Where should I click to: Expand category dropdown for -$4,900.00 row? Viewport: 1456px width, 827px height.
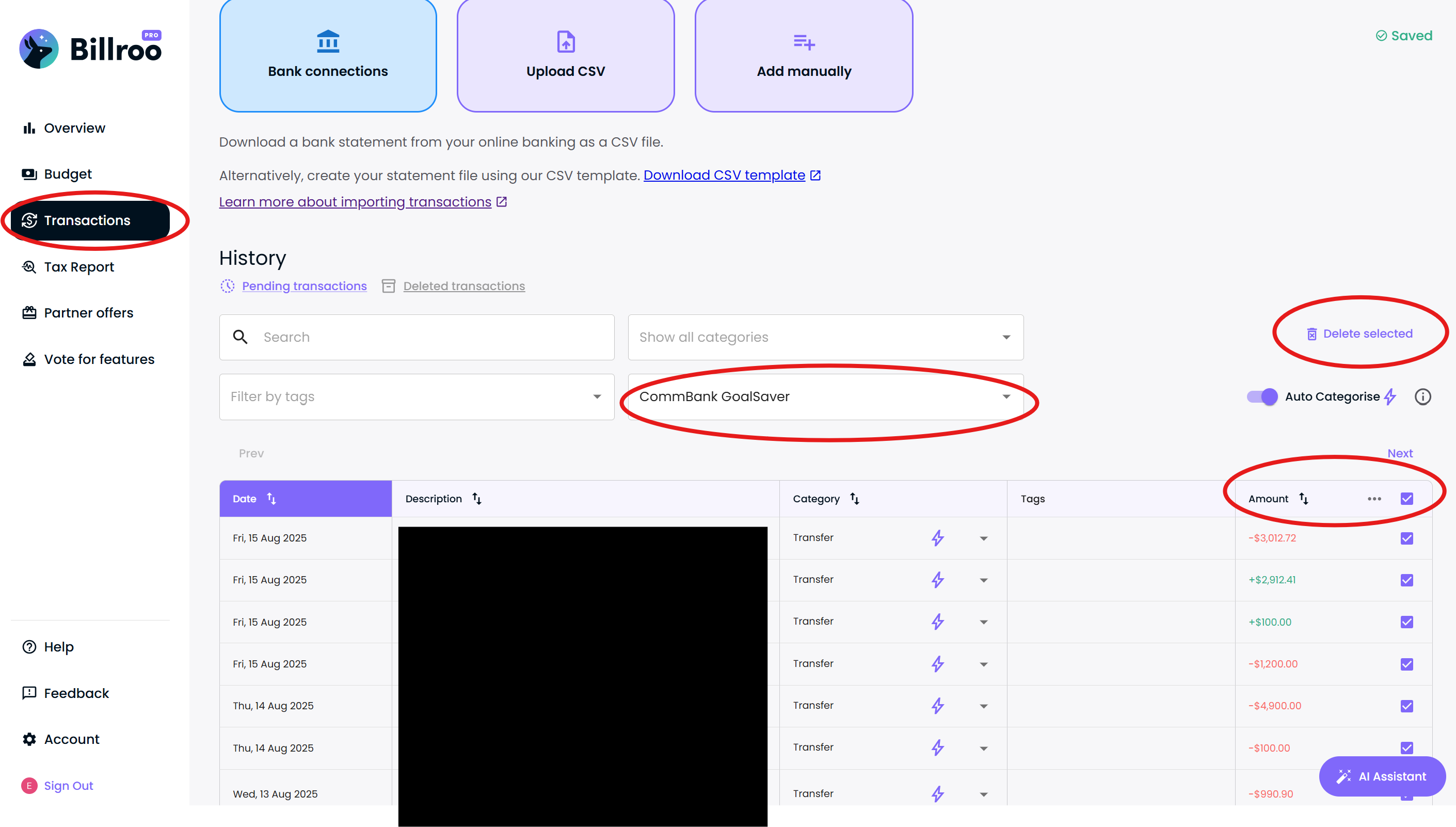click(984, 707)
